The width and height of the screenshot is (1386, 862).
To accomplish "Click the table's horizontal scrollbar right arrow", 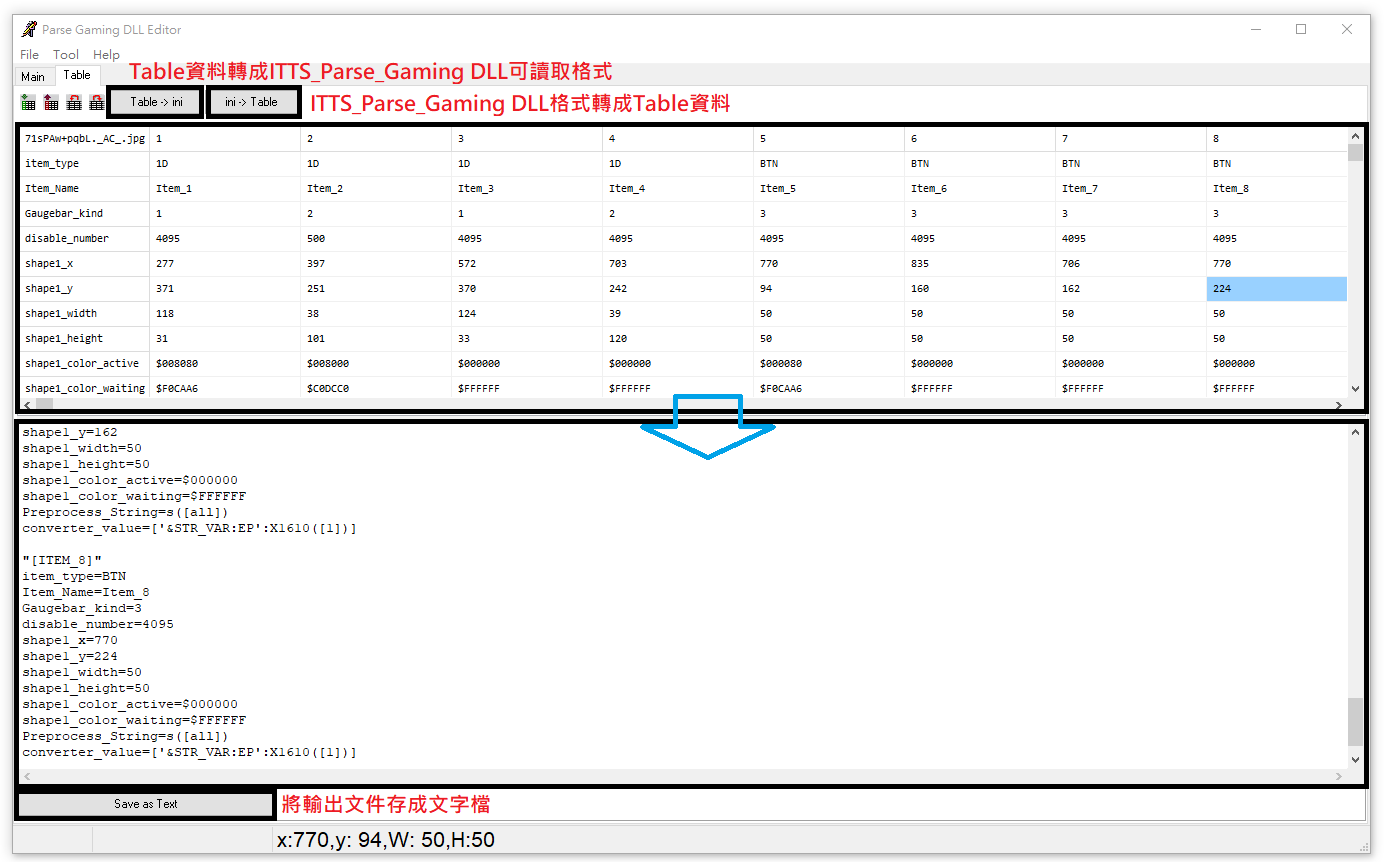I will (1339, 405).
